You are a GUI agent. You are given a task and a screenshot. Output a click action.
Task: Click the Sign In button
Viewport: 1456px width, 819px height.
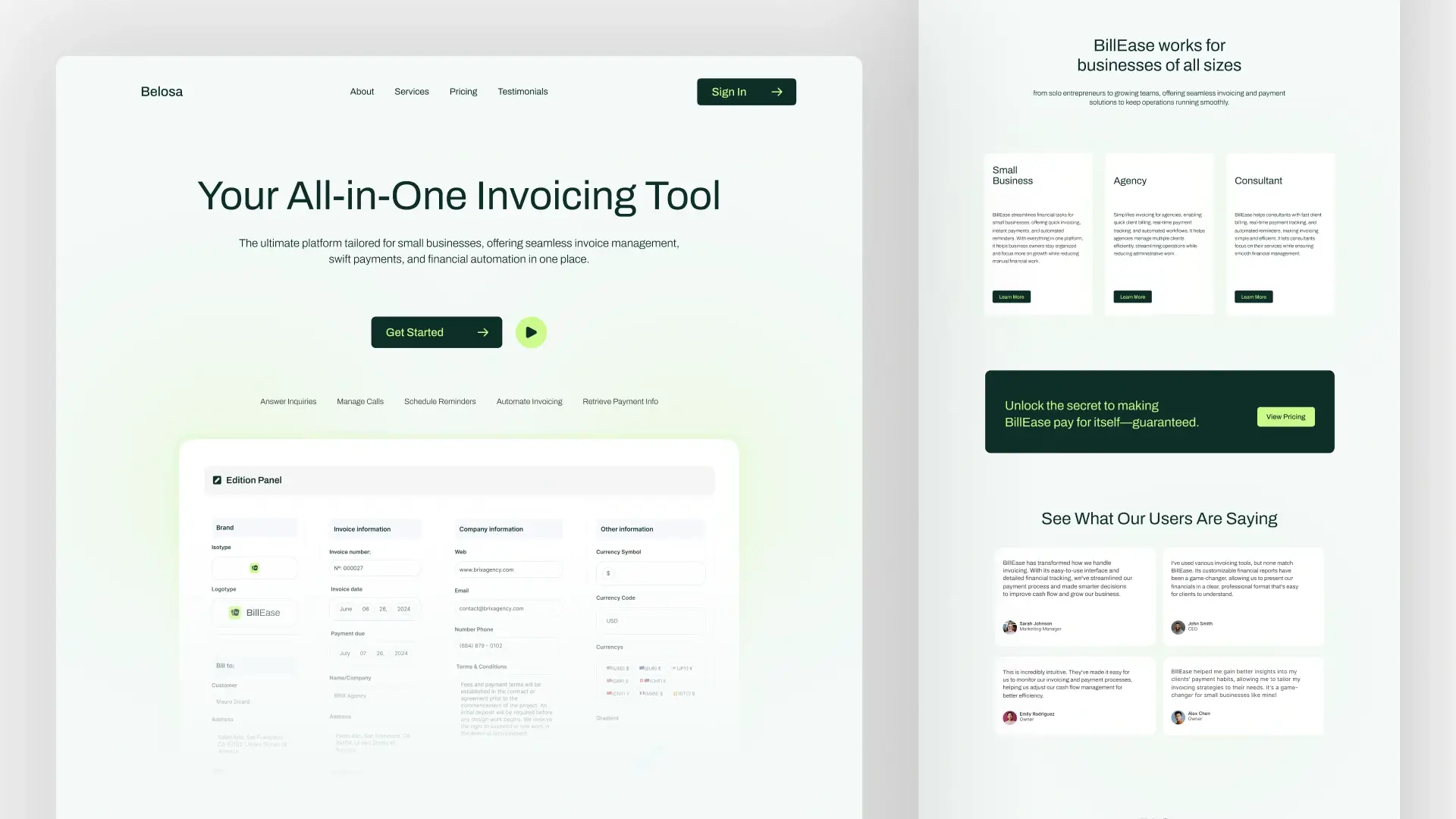point(746,92)
